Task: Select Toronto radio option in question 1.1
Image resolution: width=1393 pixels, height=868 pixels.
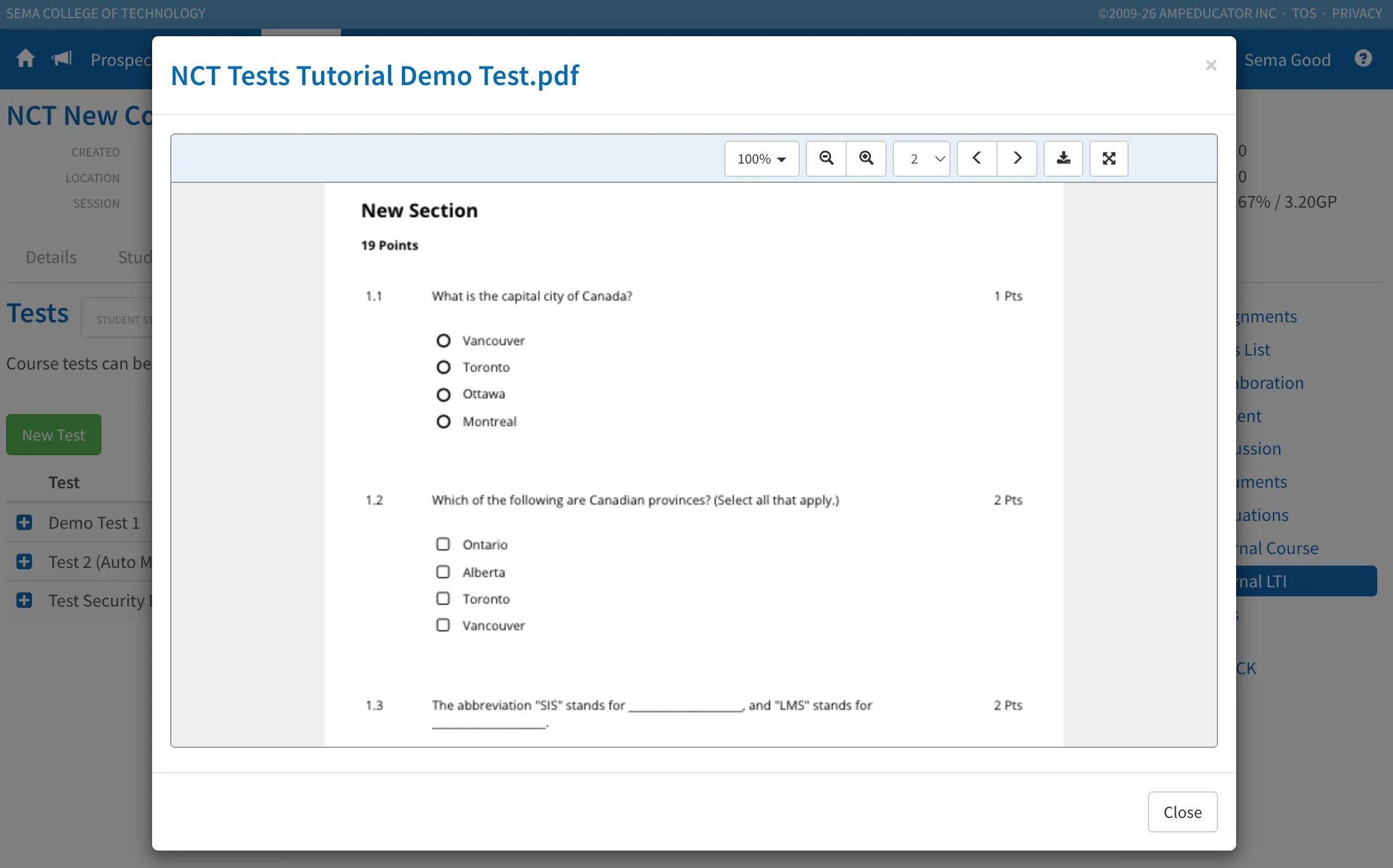Action: click(443, 367)
